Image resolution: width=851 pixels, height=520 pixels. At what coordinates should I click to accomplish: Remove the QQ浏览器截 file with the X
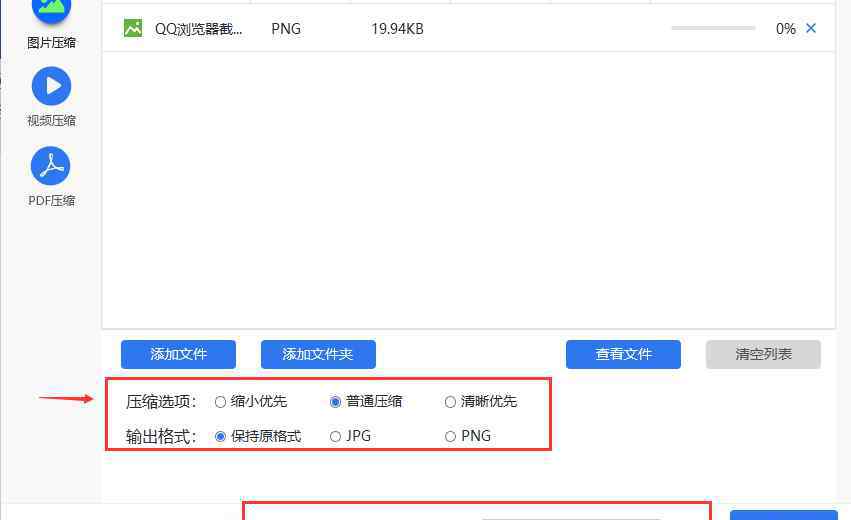(811, 28)
